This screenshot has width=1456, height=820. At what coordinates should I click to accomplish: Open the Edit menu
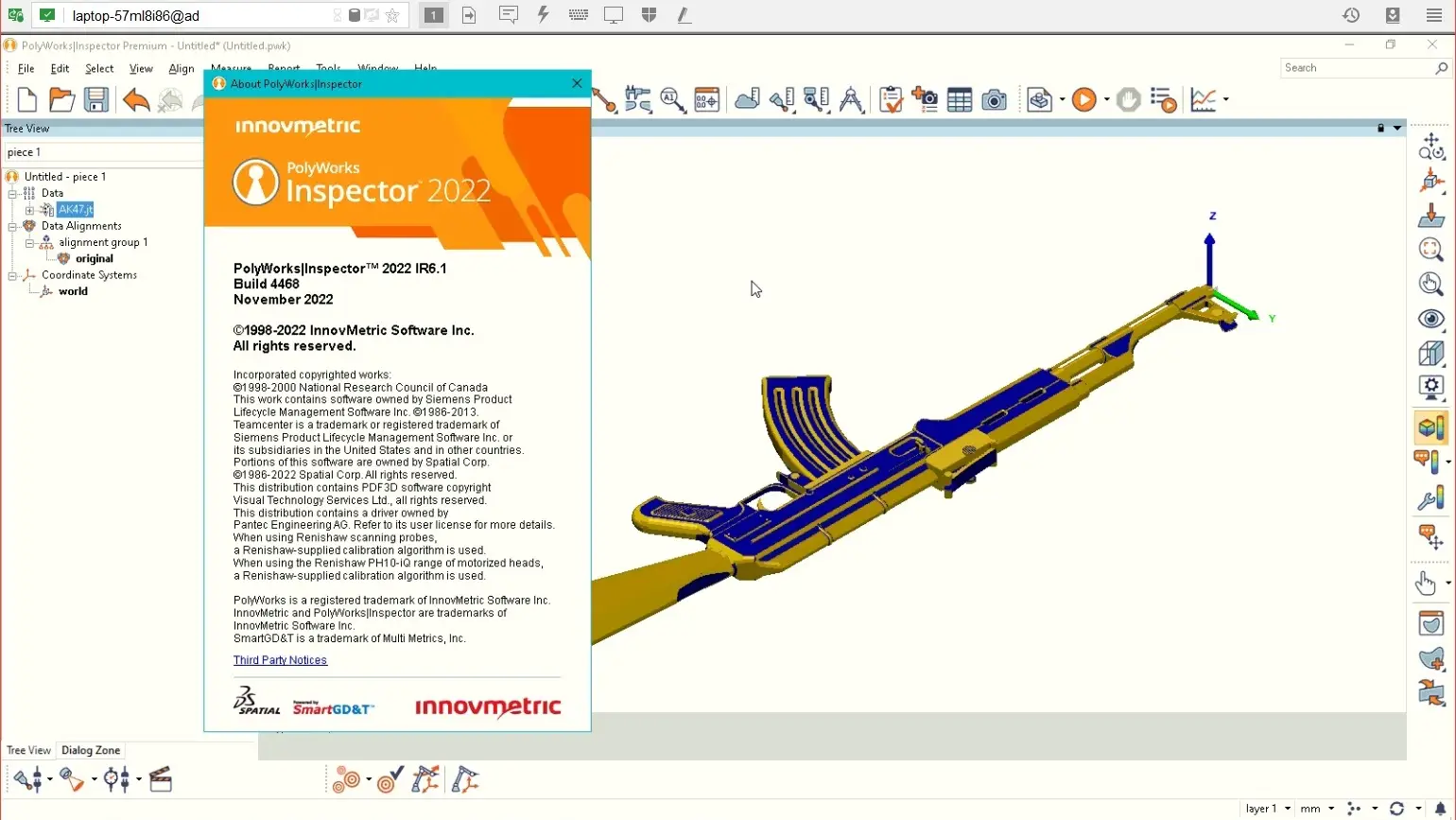60,68
